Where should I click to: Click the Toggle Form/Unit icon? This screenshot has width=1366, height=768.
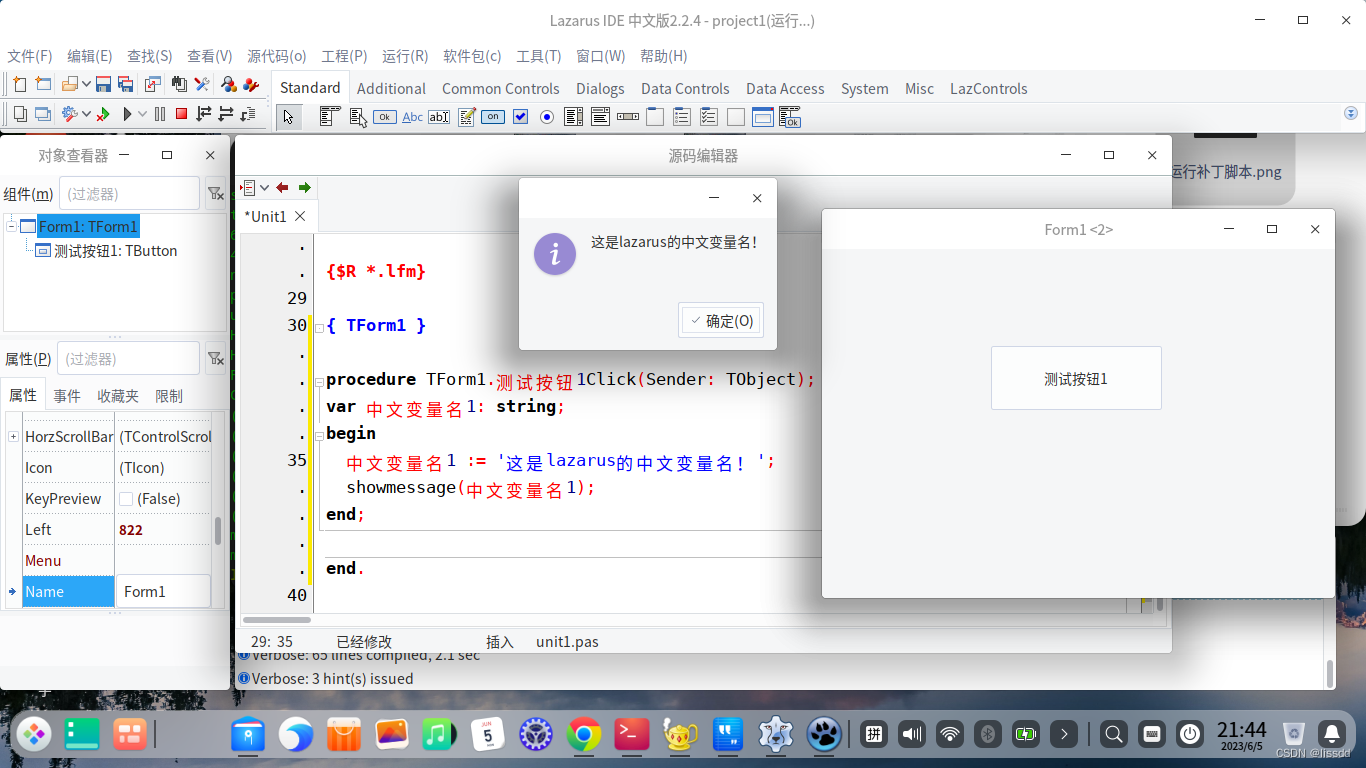pos(153,85)
